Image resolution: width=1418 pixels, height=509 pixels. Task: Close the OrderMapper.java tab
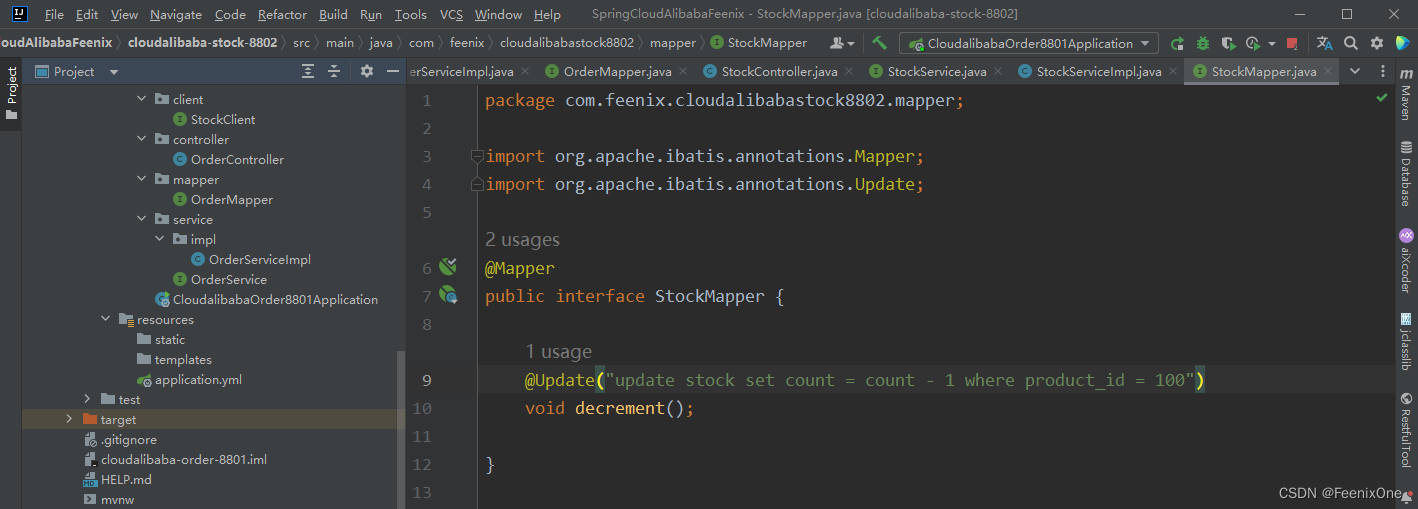tap(683, 71)
